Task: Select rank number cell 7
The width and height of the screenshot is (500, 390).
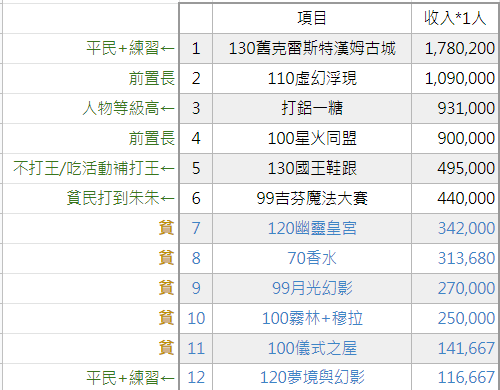Action: [x=196, y=228]
